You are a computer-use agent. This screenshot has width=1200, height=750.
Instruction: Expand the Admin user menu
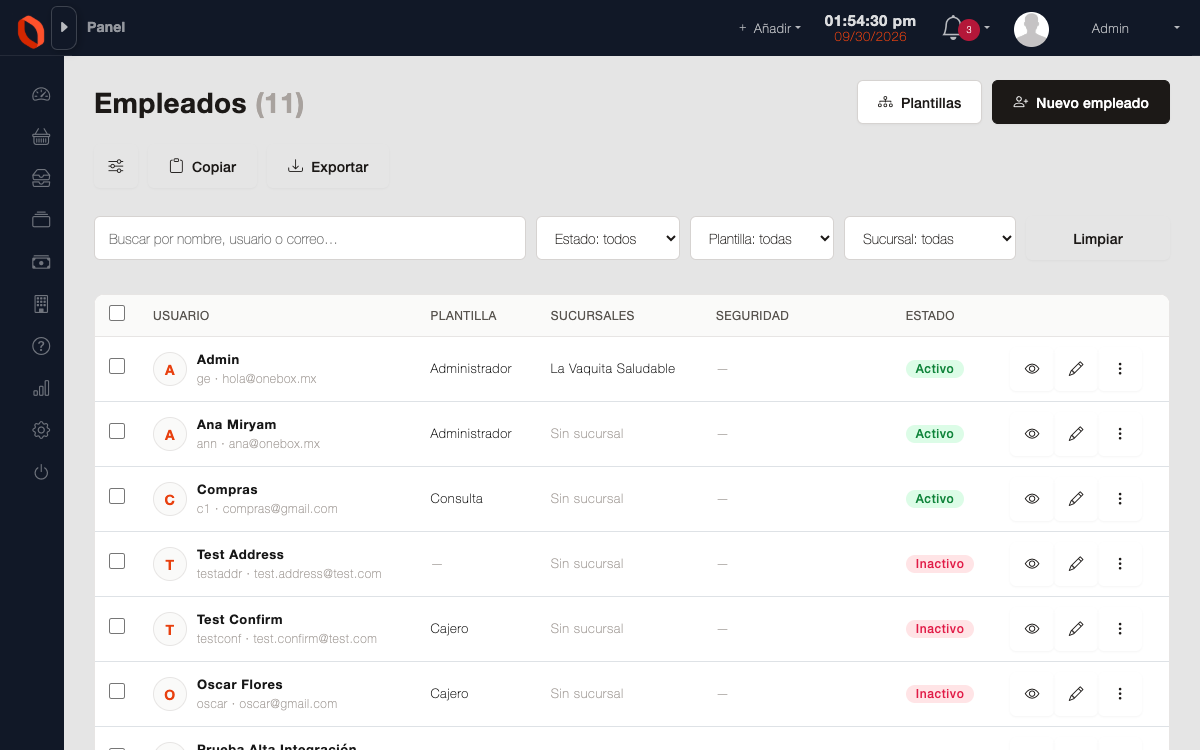point(1136,28)
